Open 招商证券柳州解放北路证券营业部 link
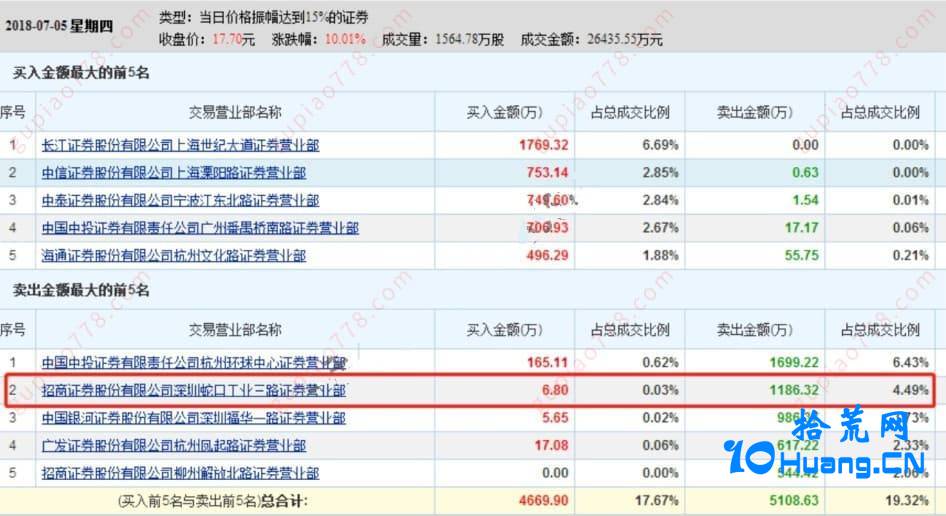This screenshot has height=516, width=946. coord(180,473)
